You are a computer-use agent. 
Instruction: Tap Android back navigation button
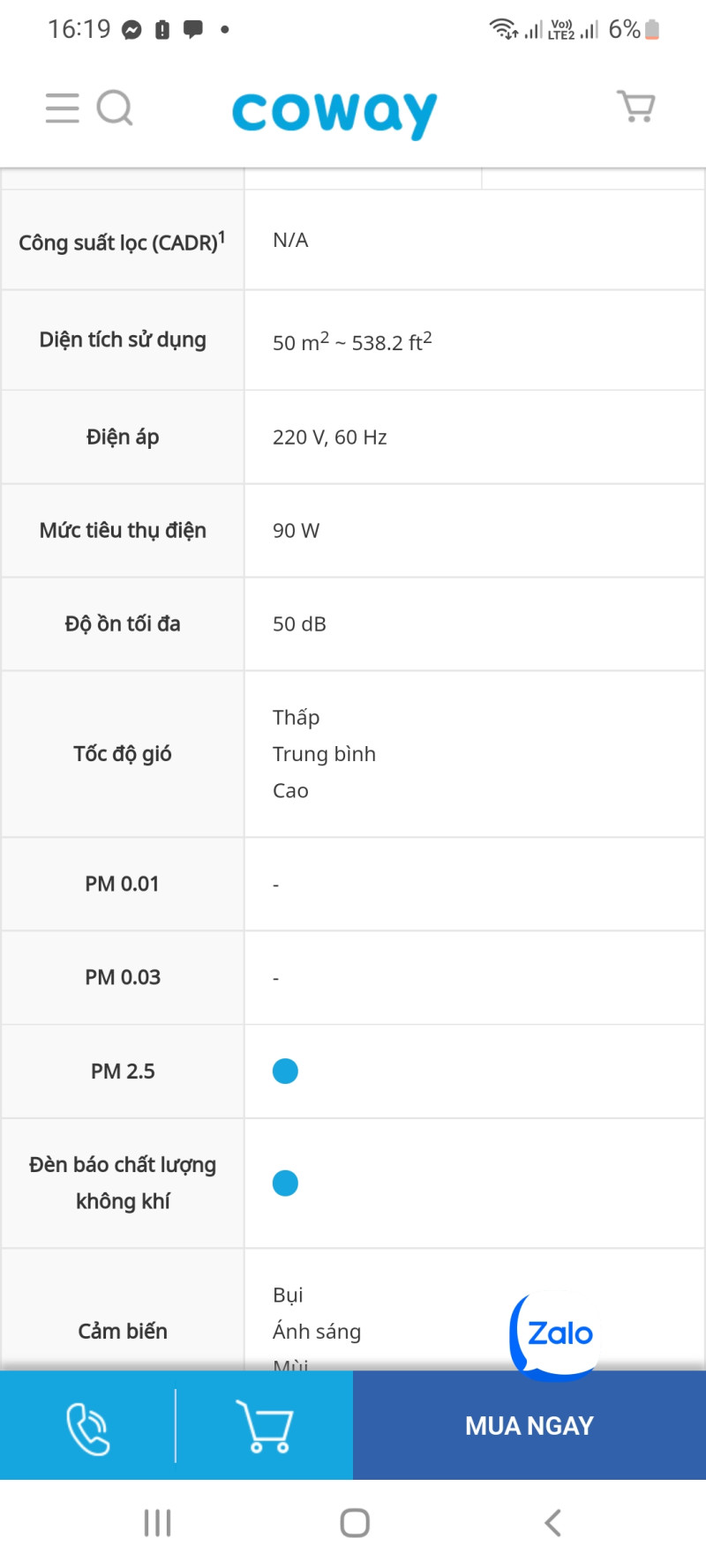point(552,1523)
